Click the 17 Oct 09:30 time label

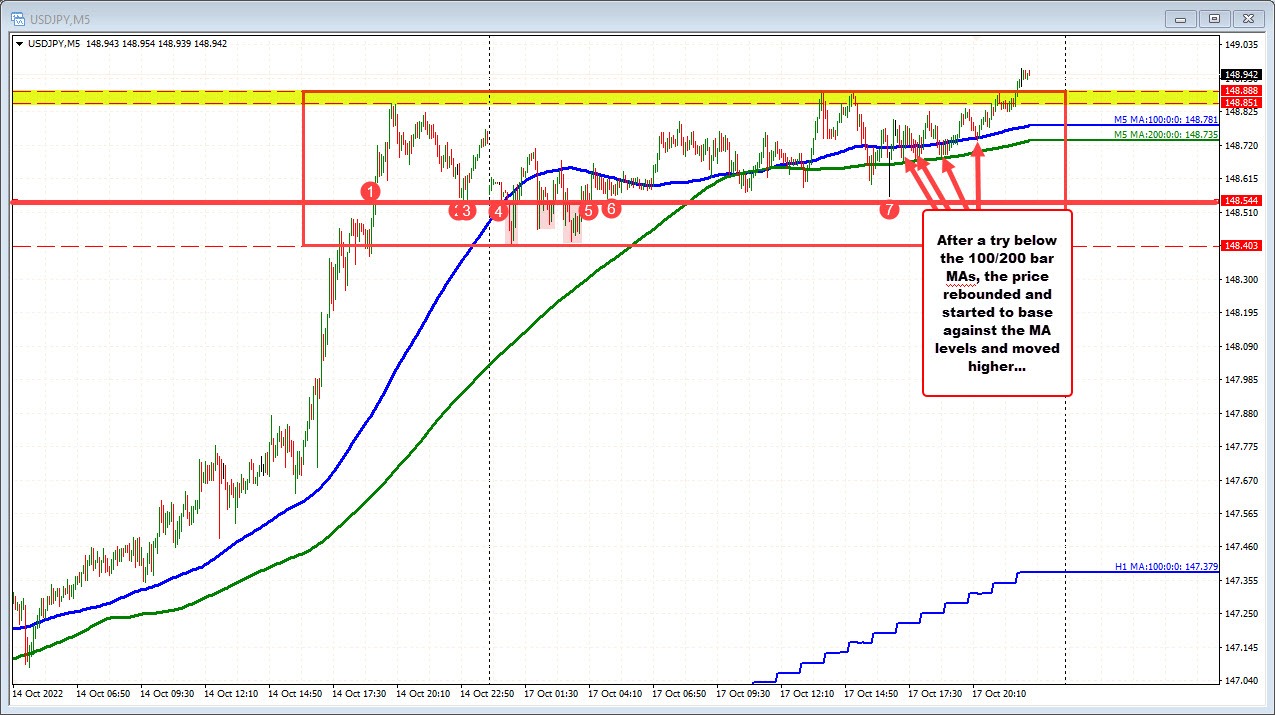tap(743, 692)
